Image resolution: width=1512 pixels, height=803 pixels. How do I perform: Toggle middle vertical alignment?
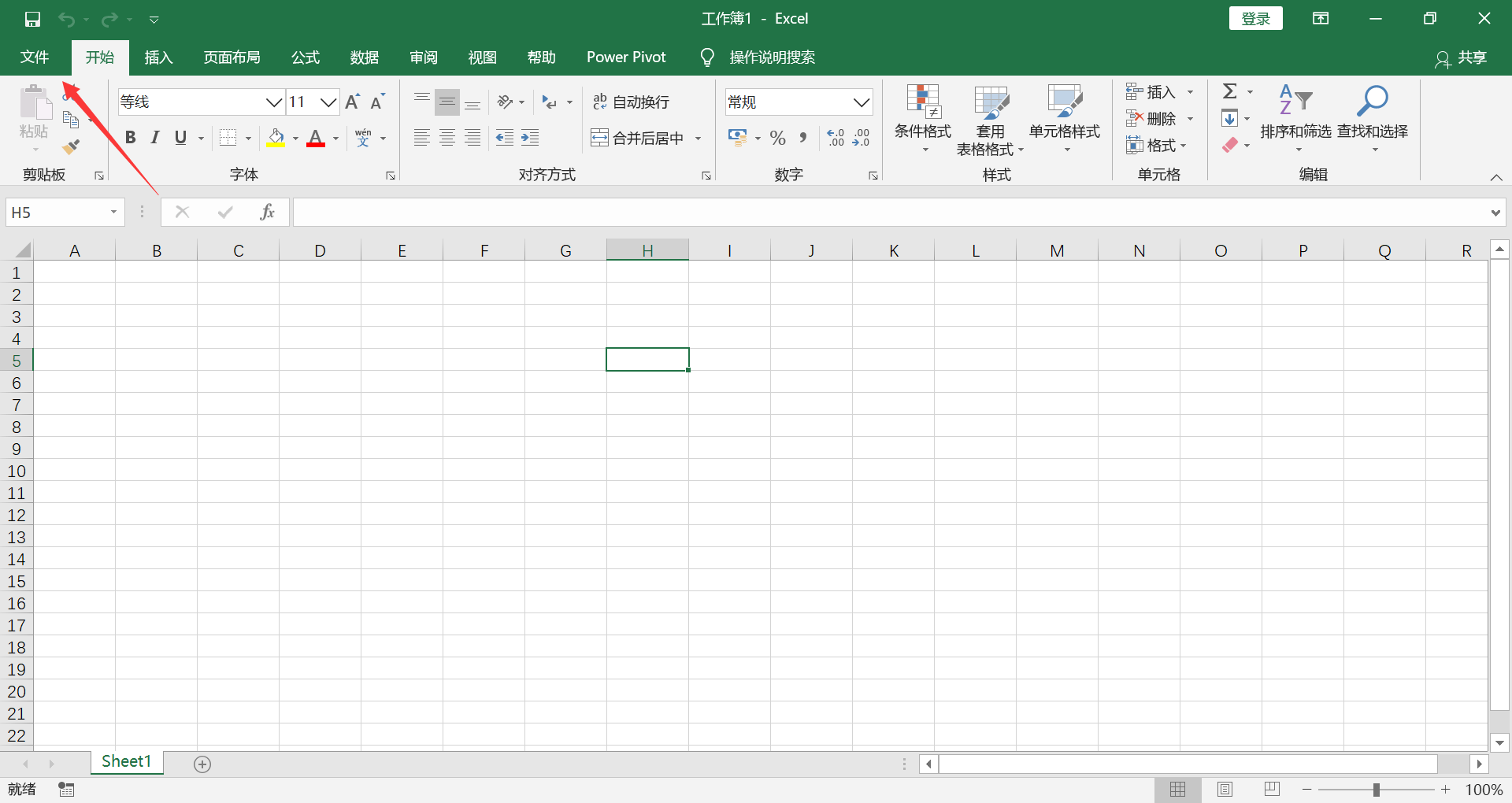447,102
